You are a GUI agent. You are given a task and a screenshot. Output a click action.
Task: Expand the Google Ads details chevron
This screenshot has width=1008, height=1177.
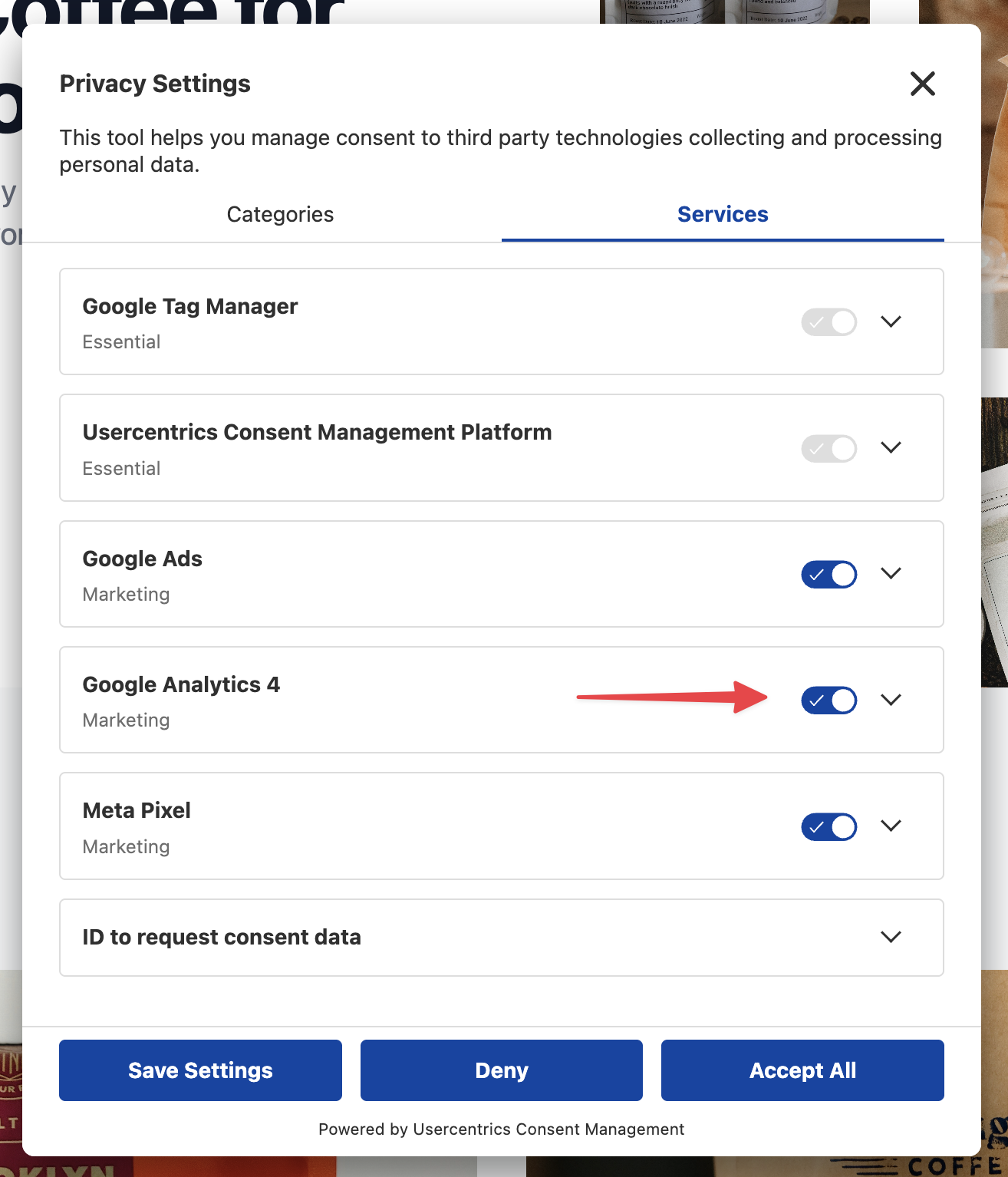891,573
